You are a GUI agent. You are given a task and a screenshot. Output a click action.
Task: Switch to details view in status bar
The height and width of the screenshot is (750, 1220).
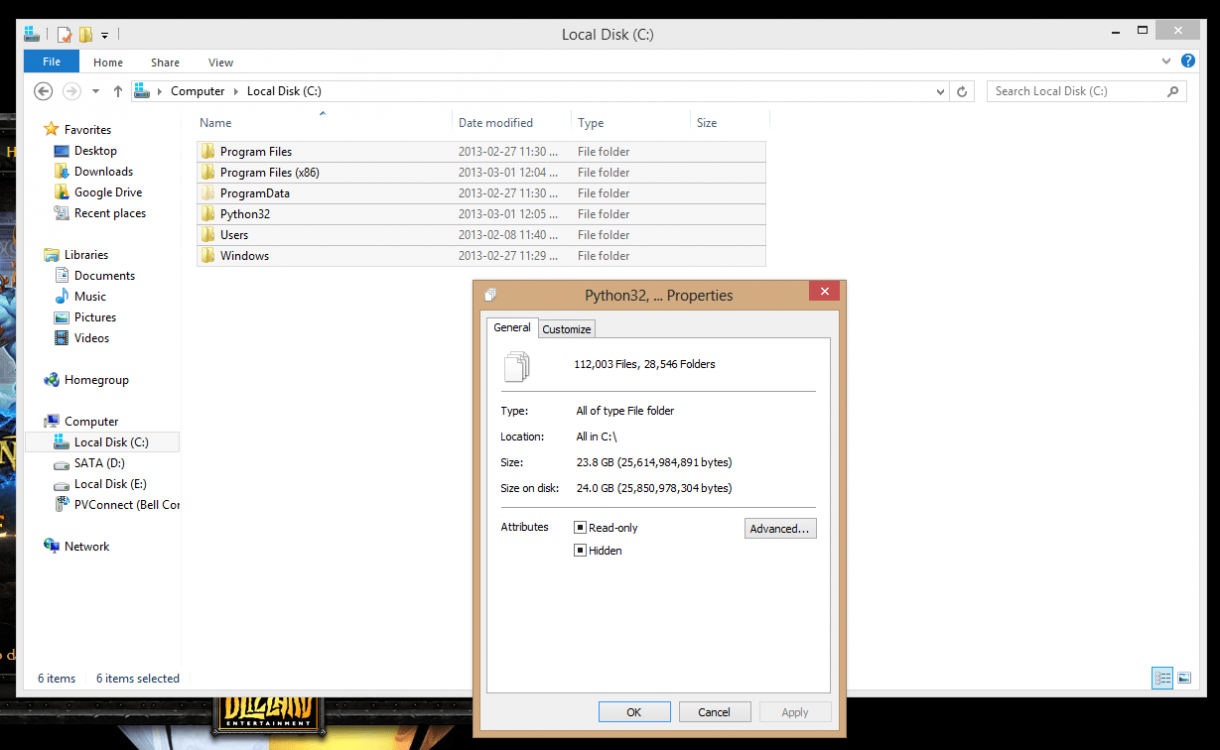tap(1163, 678)
